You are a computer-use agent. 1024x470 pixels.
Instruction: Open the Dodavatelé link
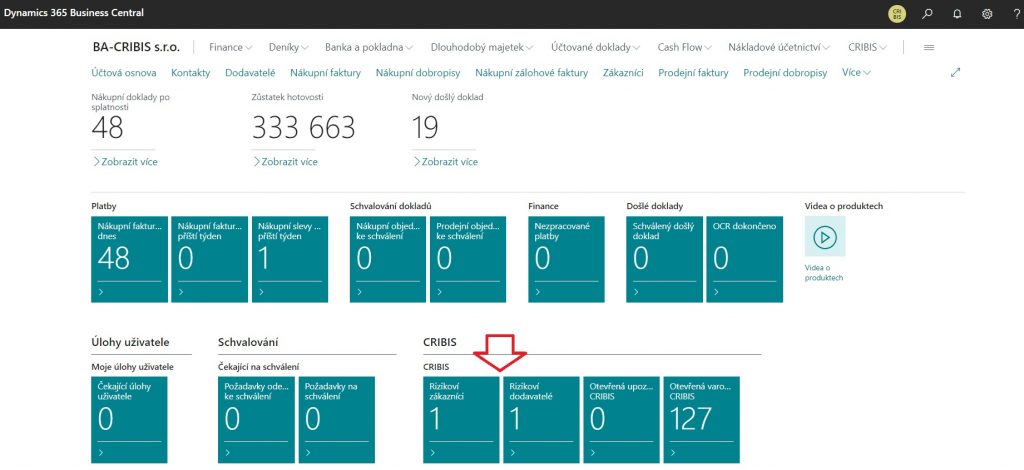coord(250,73)
